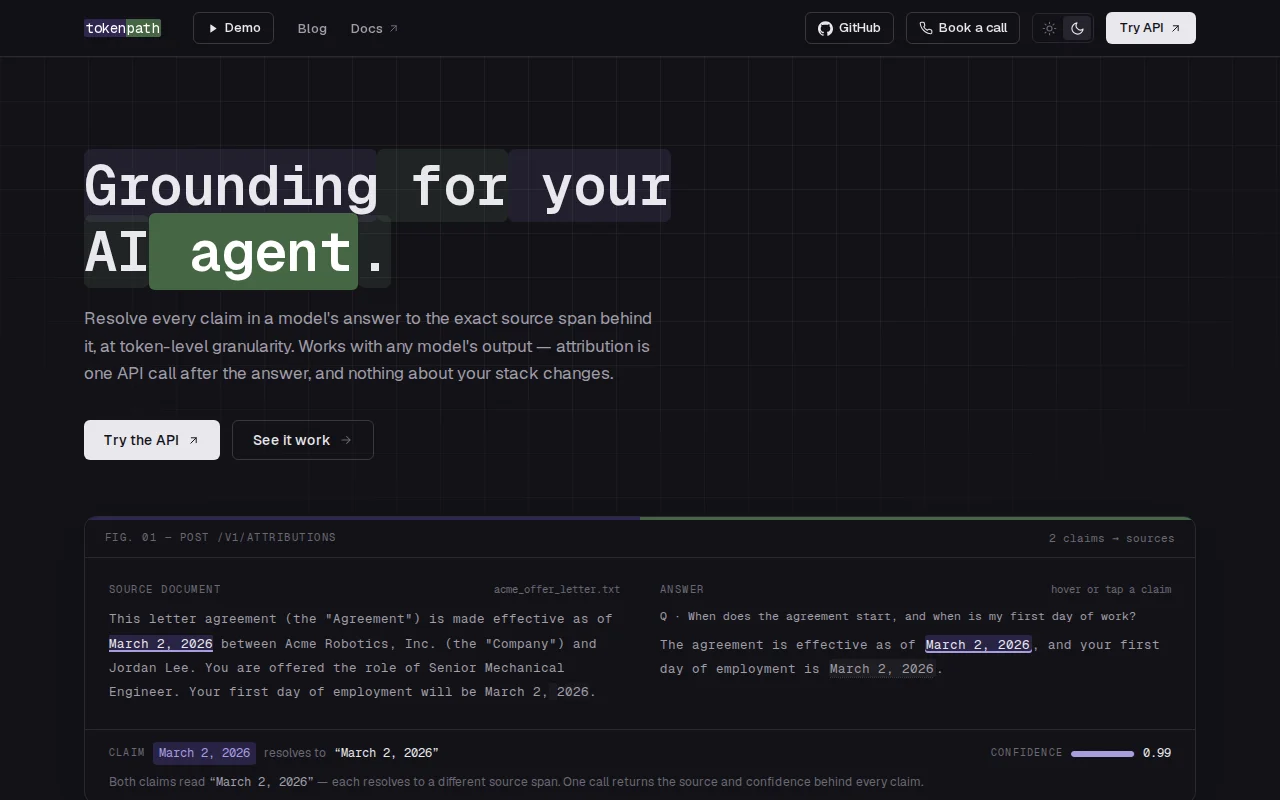Viewport: 1280px width, 800px height.
Task: Click the March 2, 2026 claim chip
Action: click(204, 753)
